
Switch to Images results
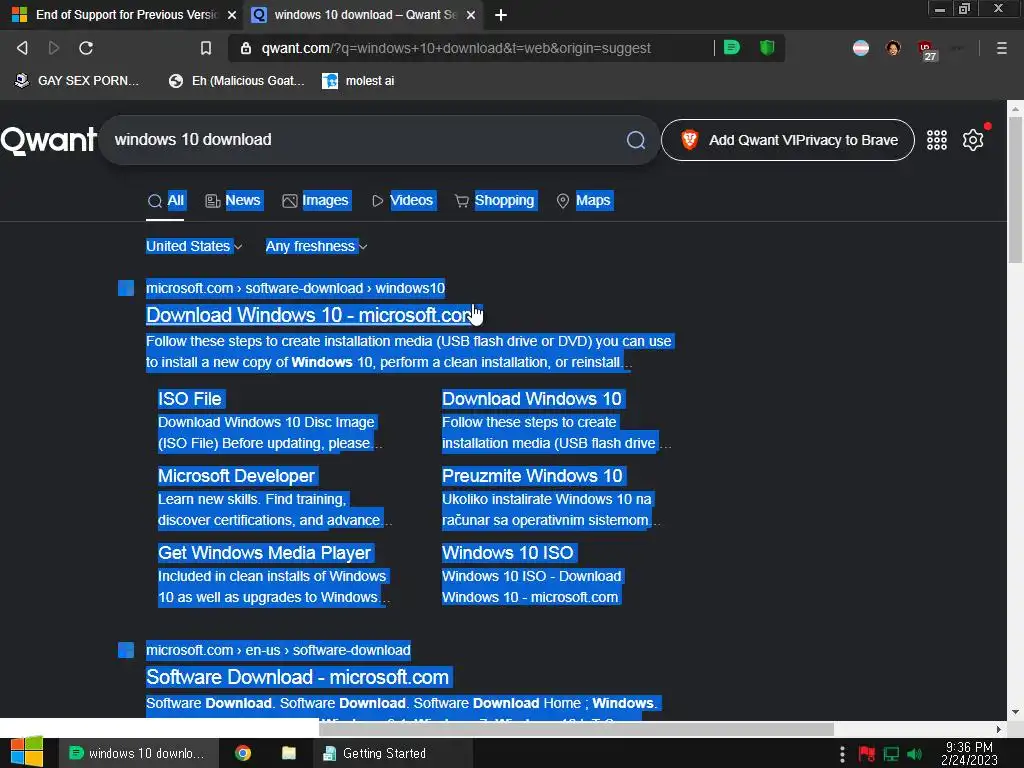point(316,200)
